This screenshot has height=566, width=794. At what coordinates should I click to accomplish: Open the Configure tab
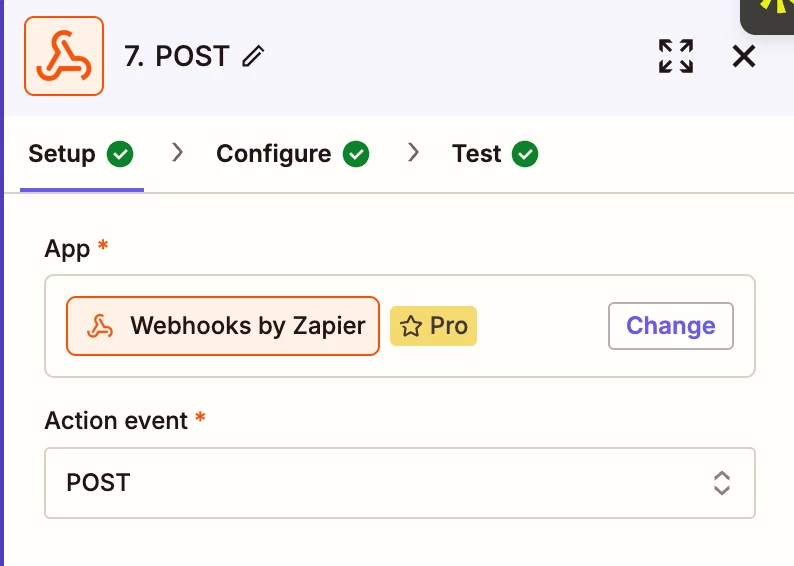click(x=273, y=154)
